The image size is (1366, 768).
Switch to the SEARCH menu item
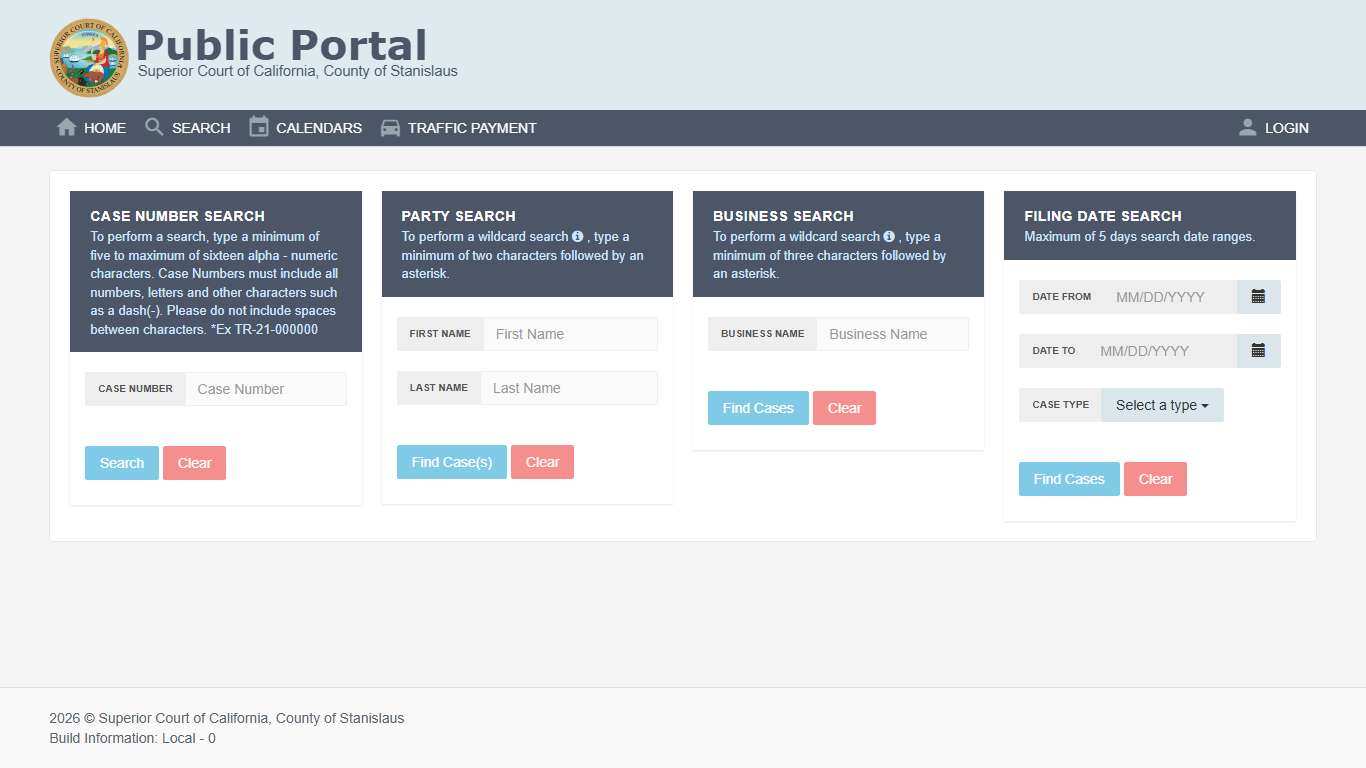click(200, 127)
